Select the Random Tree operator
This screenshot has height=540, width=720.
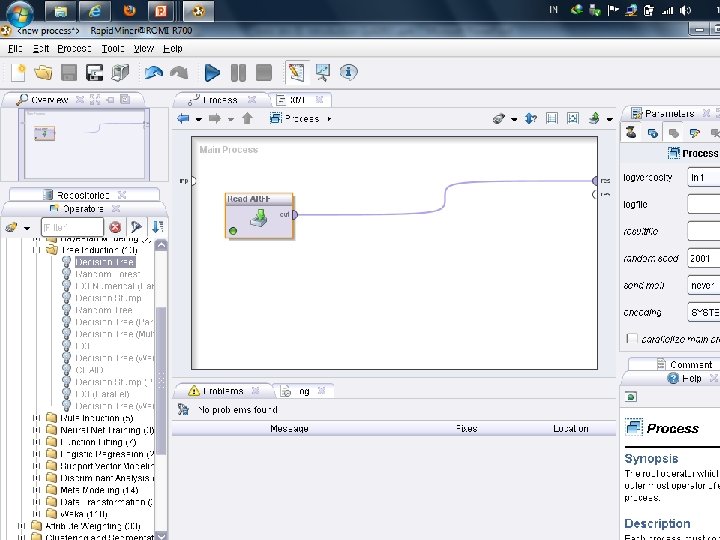[x=104, y=310]
